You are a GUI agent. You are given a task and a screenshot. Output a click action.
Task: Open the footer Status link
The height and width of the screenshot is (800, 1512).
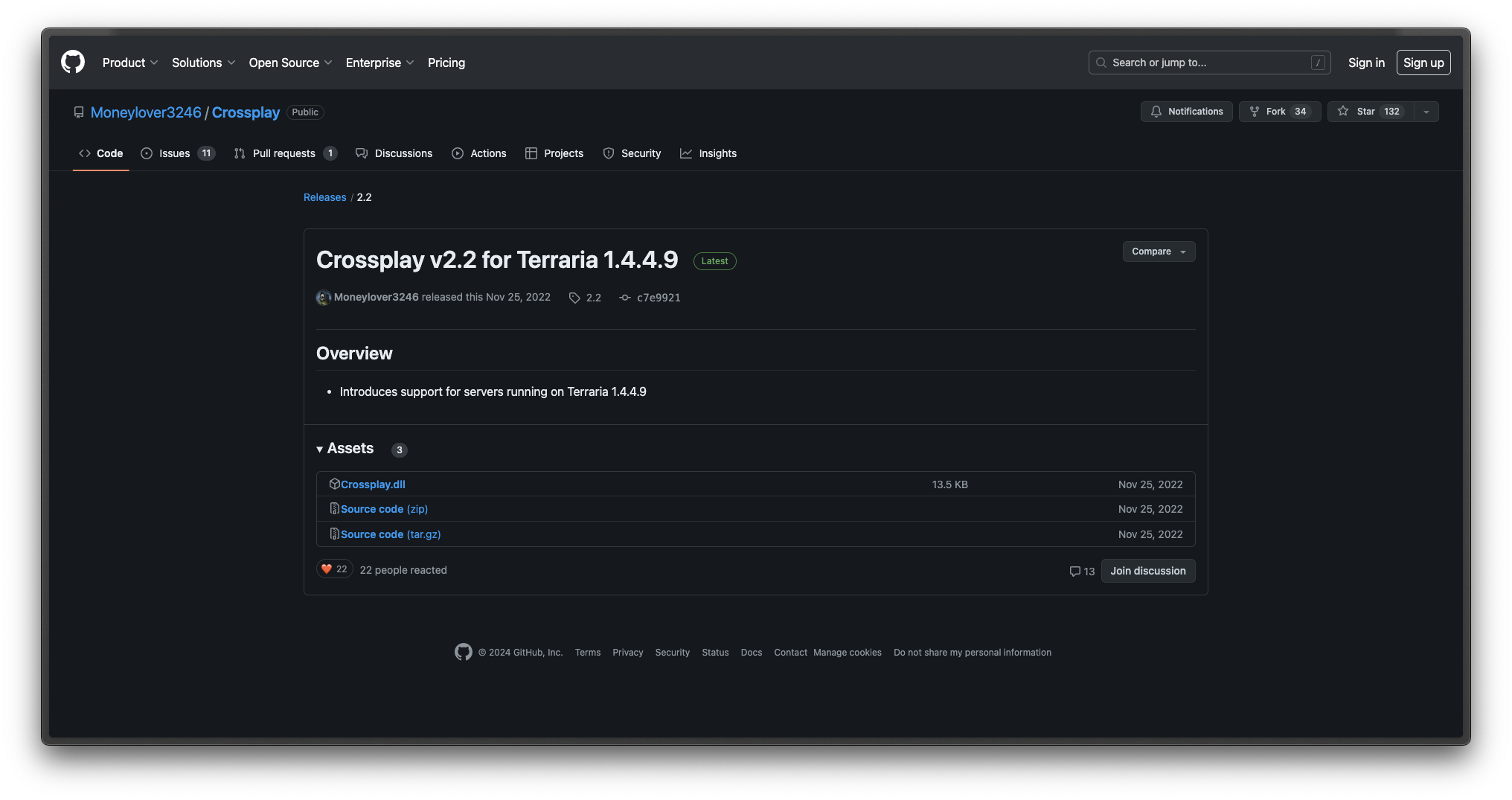click(715, 653)
